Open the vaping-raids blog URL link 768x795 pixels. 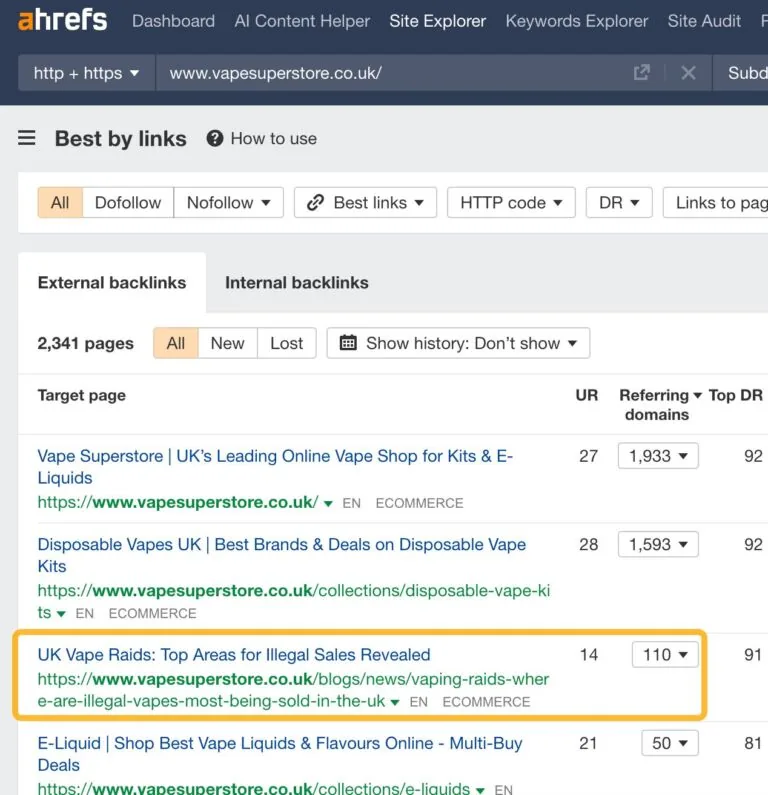[293, 690]
